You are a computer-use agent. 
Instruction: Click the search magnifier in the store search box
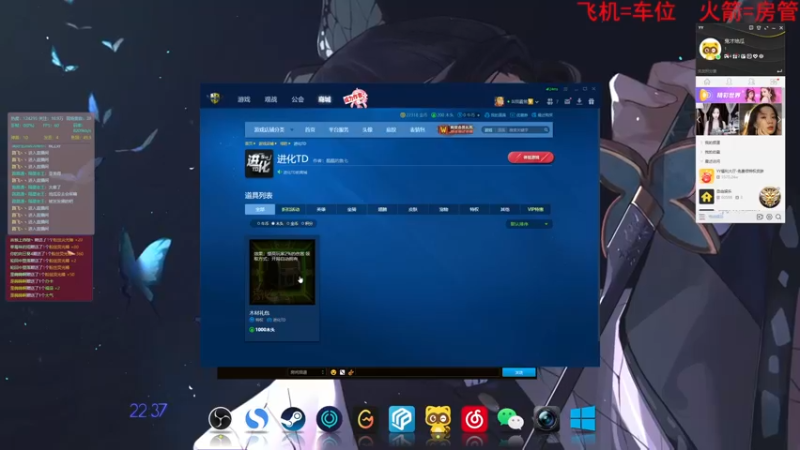(546, 130)
